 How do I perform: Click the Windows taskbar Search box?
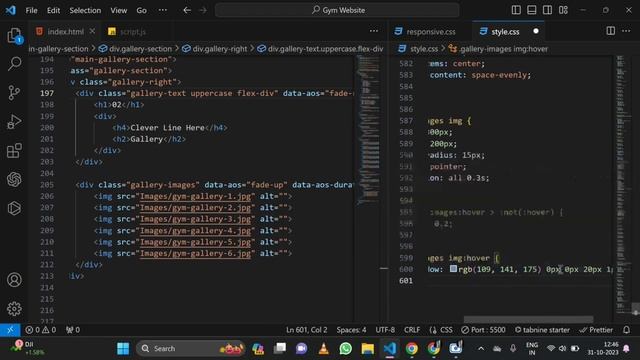[191, 348]
